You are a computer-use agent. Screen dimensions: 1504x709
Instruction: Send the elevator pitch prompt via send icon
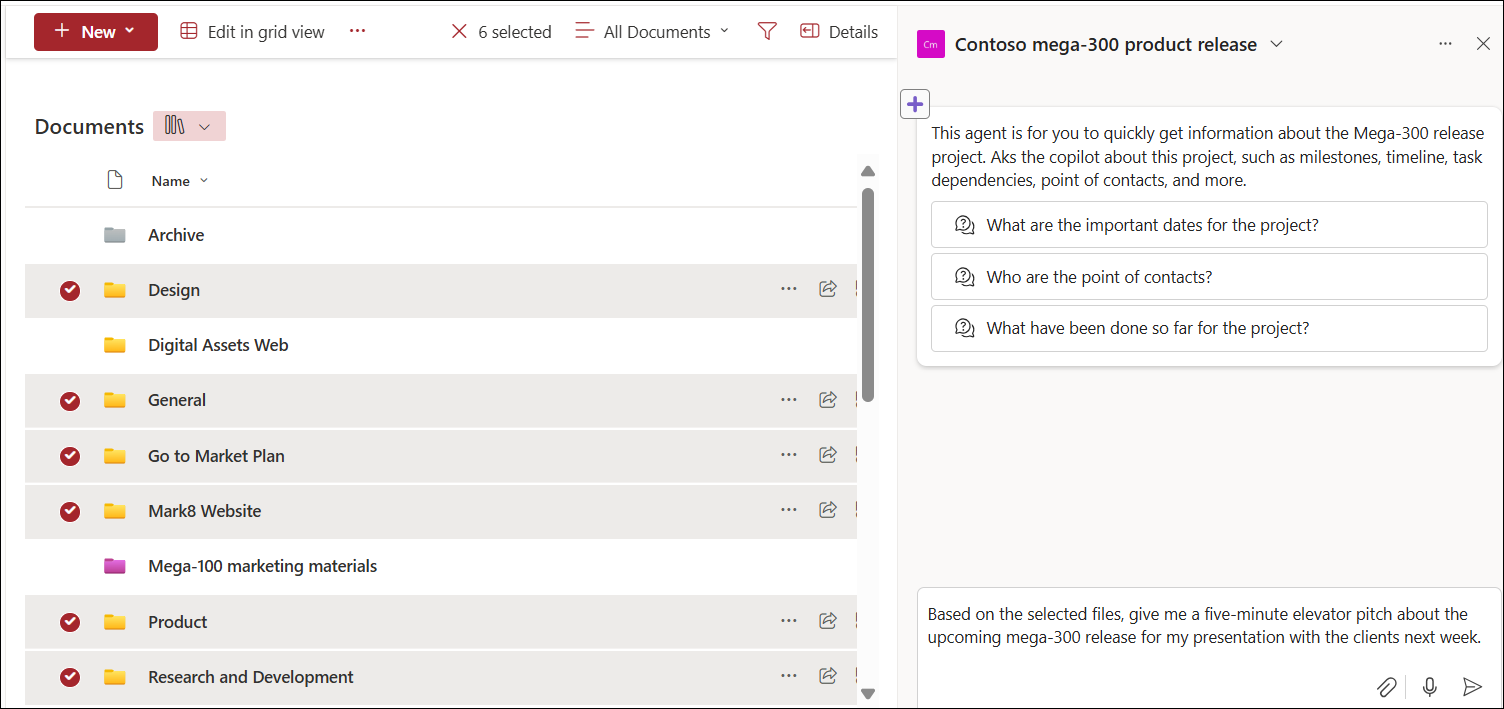1471,687
